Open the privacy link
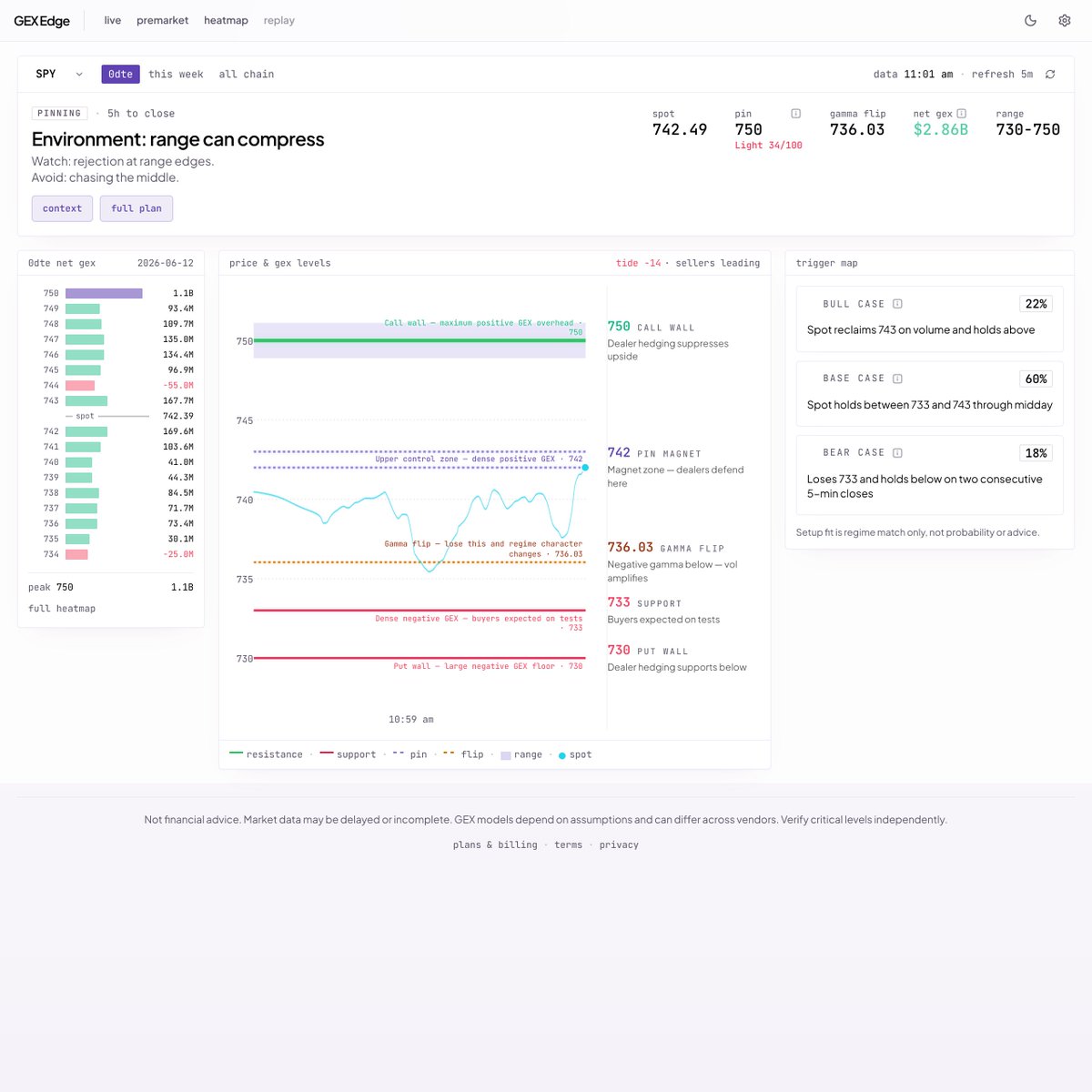Viewport: 1092px width, 1092px height. [x=619, y=845]
